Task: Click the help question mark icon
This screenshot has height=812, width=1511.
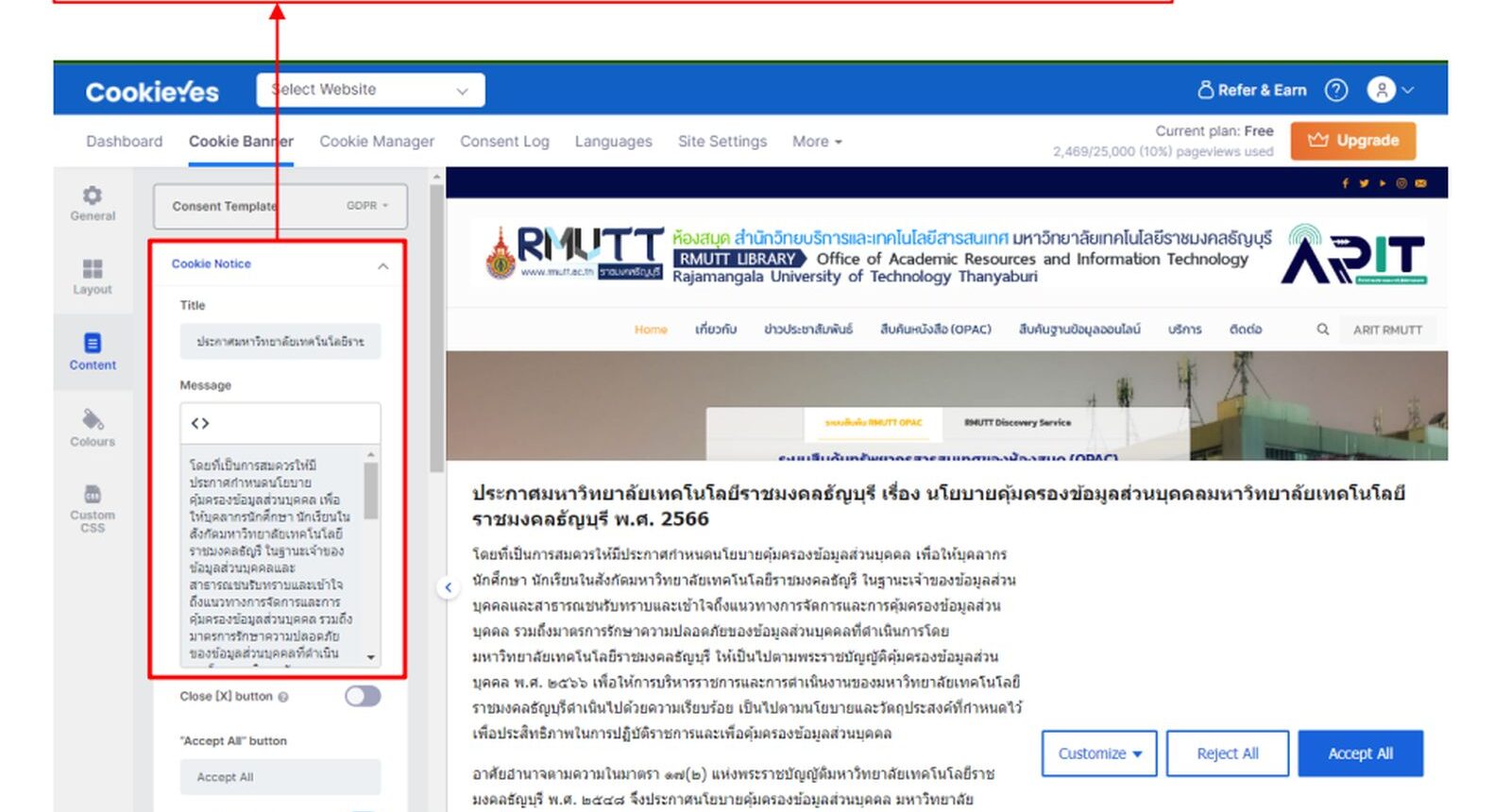Action: pos(1335,90)
